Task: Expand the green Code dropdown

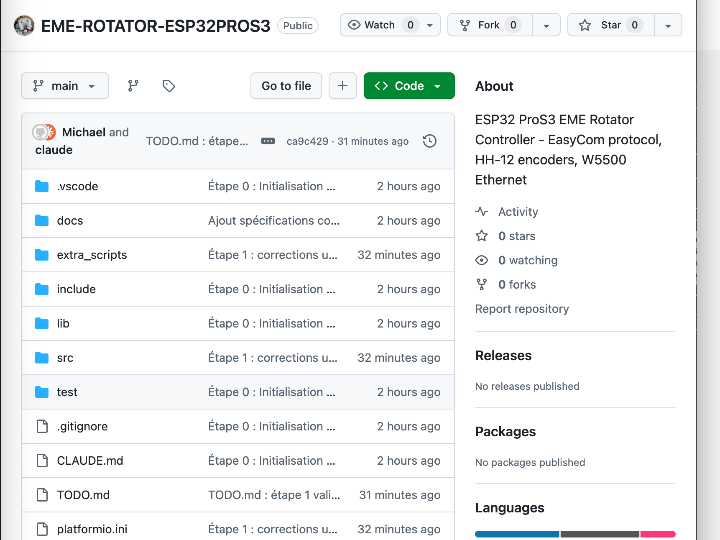Action: pyautogui.click(x=409, y=86)
